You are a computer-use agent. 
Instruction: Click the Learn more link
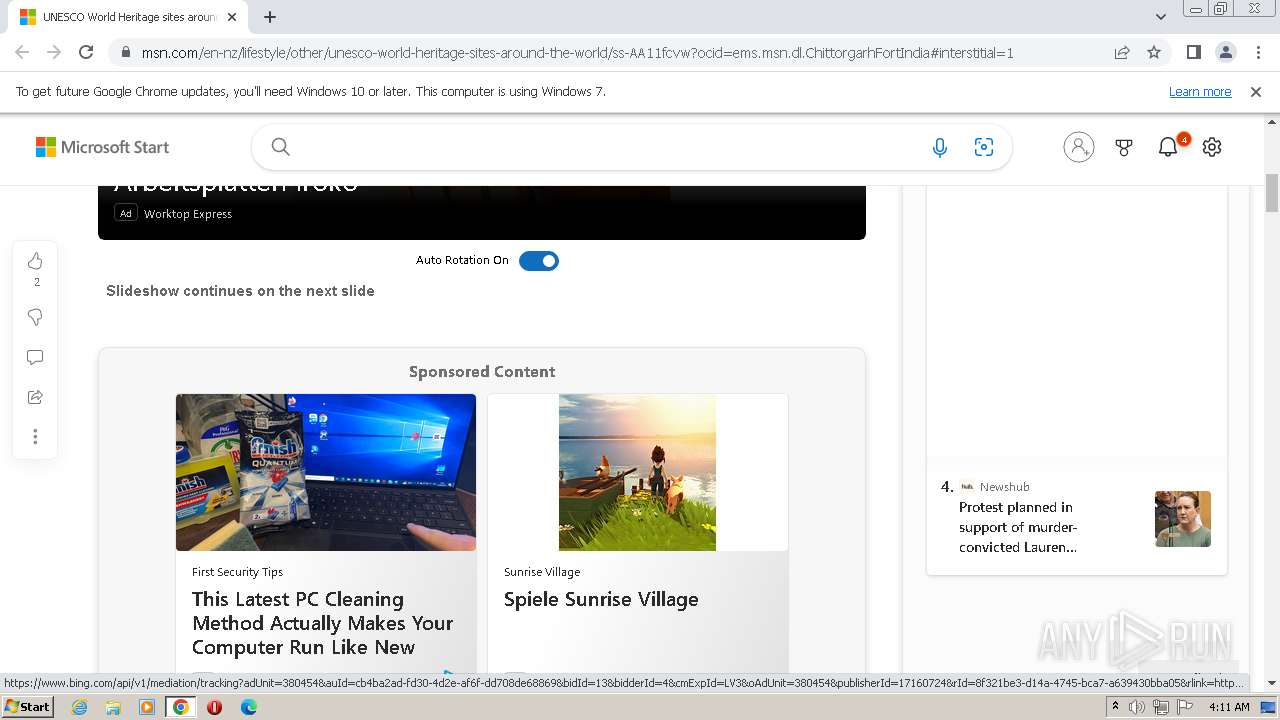point(1200,91)
